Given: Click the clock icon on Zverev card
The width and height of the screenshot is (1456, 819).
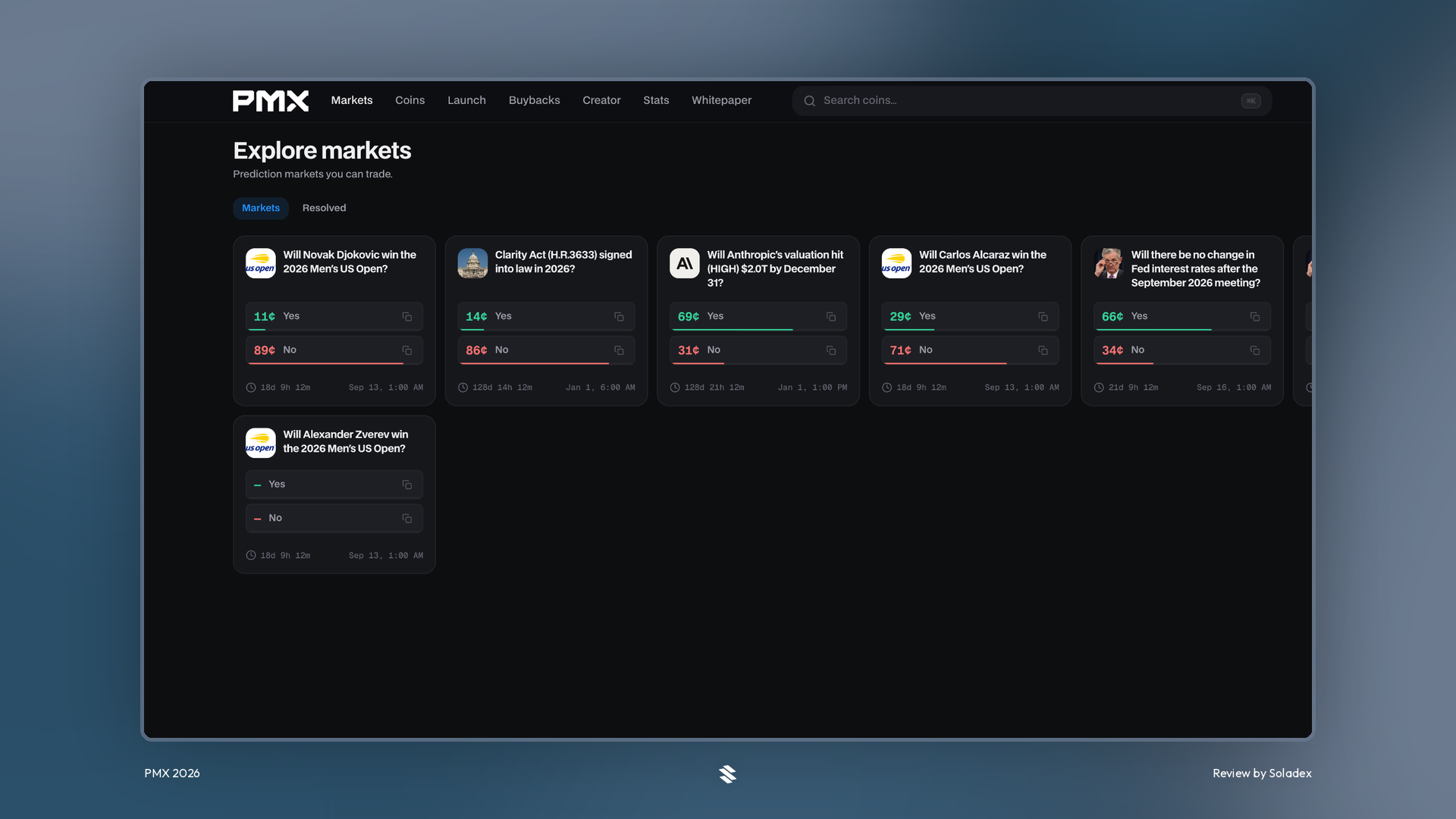Looking at the screenshot, I should tap(251, 556).
